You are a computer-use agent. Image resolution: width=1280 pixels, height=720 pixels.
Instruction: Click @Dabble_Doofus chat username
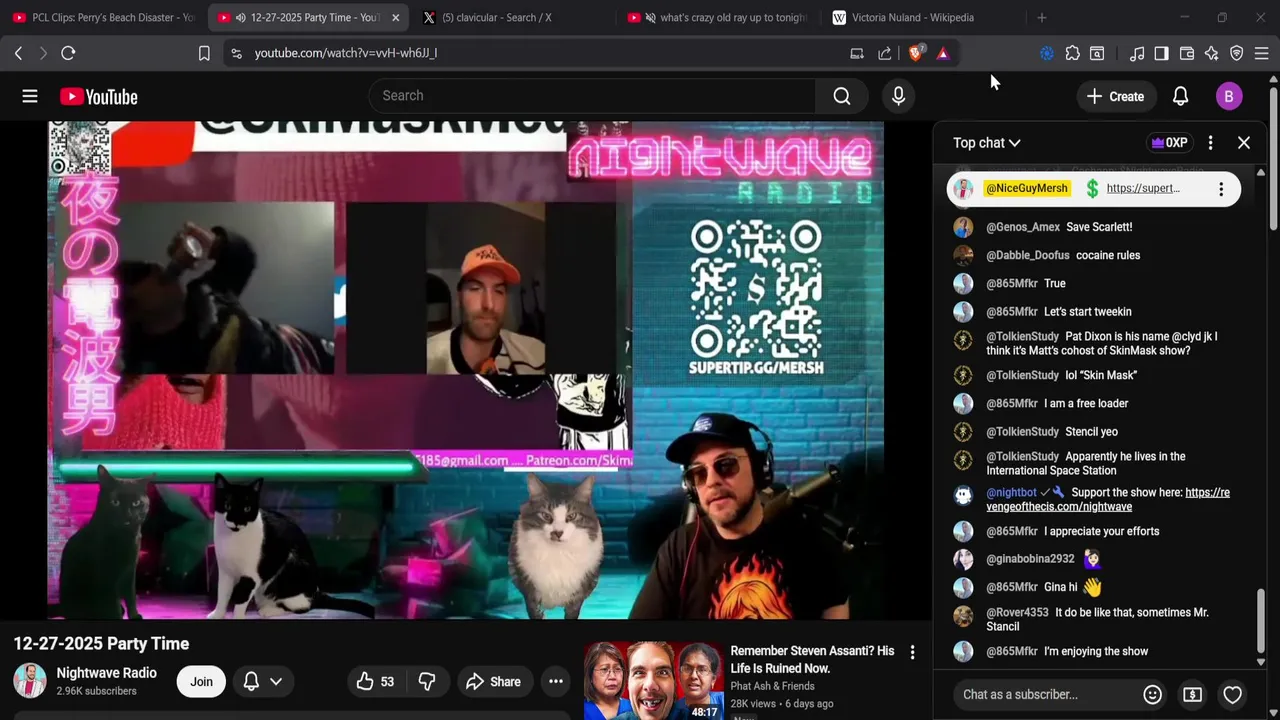(1027, 255)
